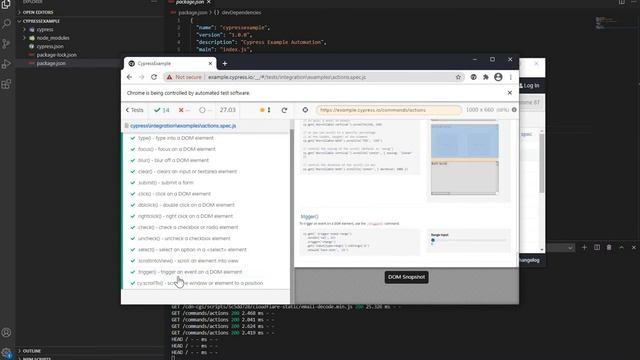Expand the clear() test entry
Screen dimensions: 640x360
pos(187,171)
